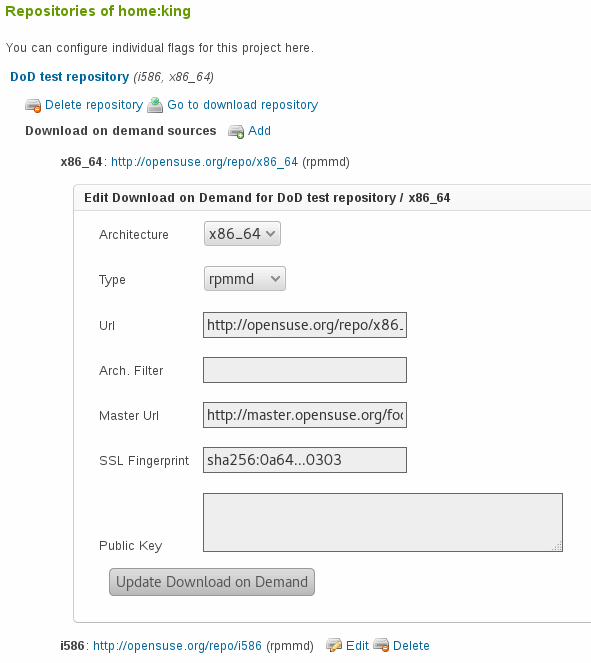591x663 pixels.
Task: Click the Edit link for i586
Action: pyautogui.click(x=357, y=646)
